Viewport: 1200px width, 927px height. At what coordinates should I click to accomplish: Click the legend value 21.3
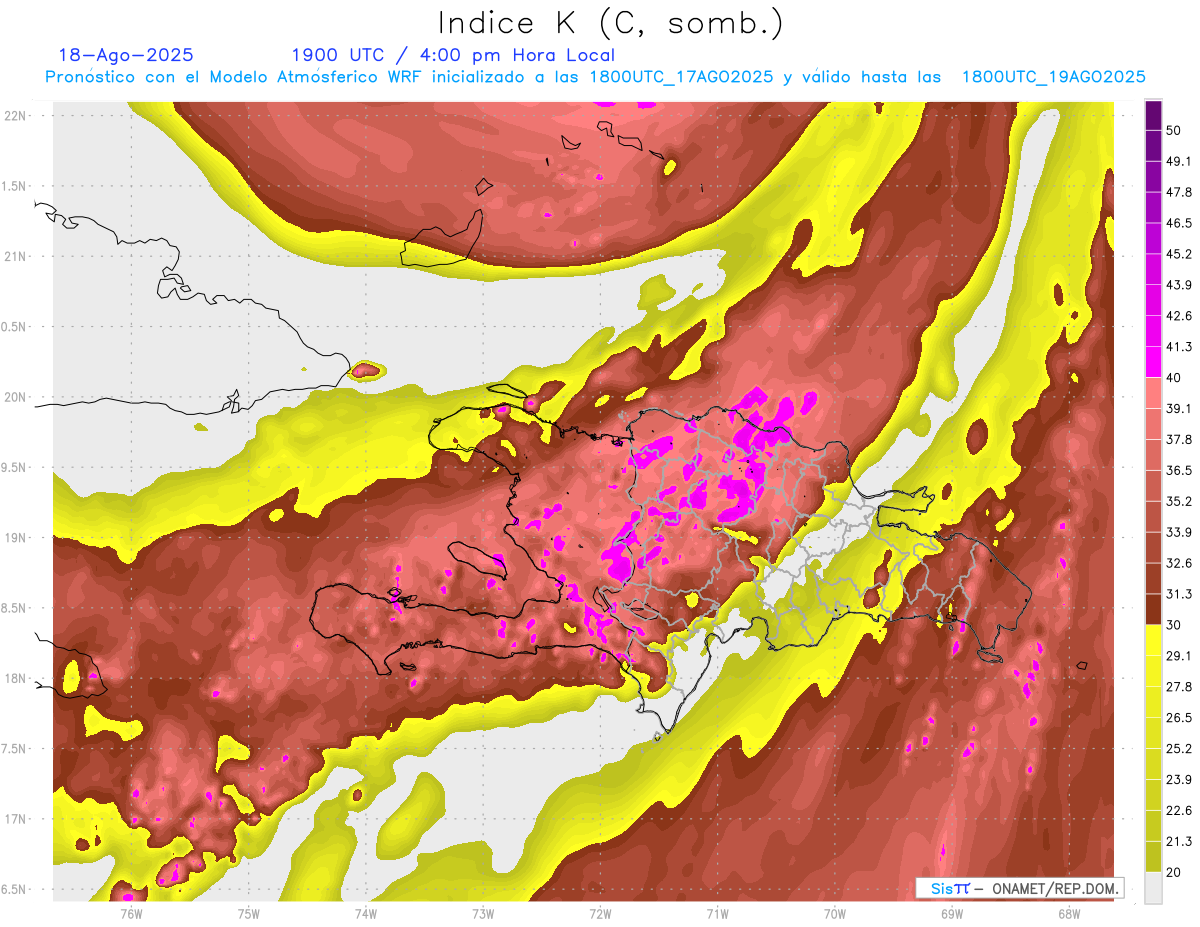[x=1178, y=842]
